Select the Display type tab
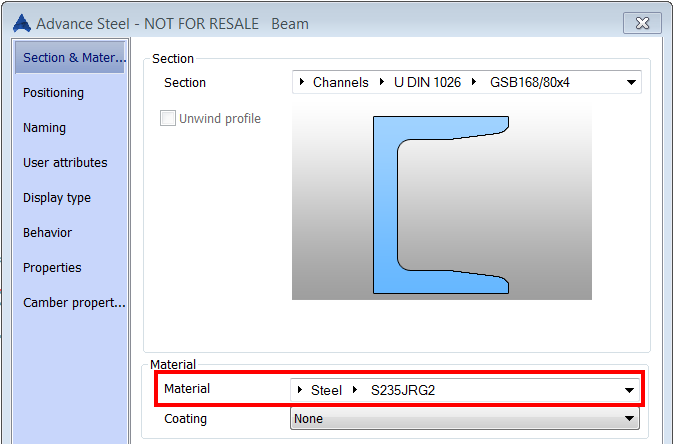The height and width of the screenshot is (444, 673). [x=57, y=198]
